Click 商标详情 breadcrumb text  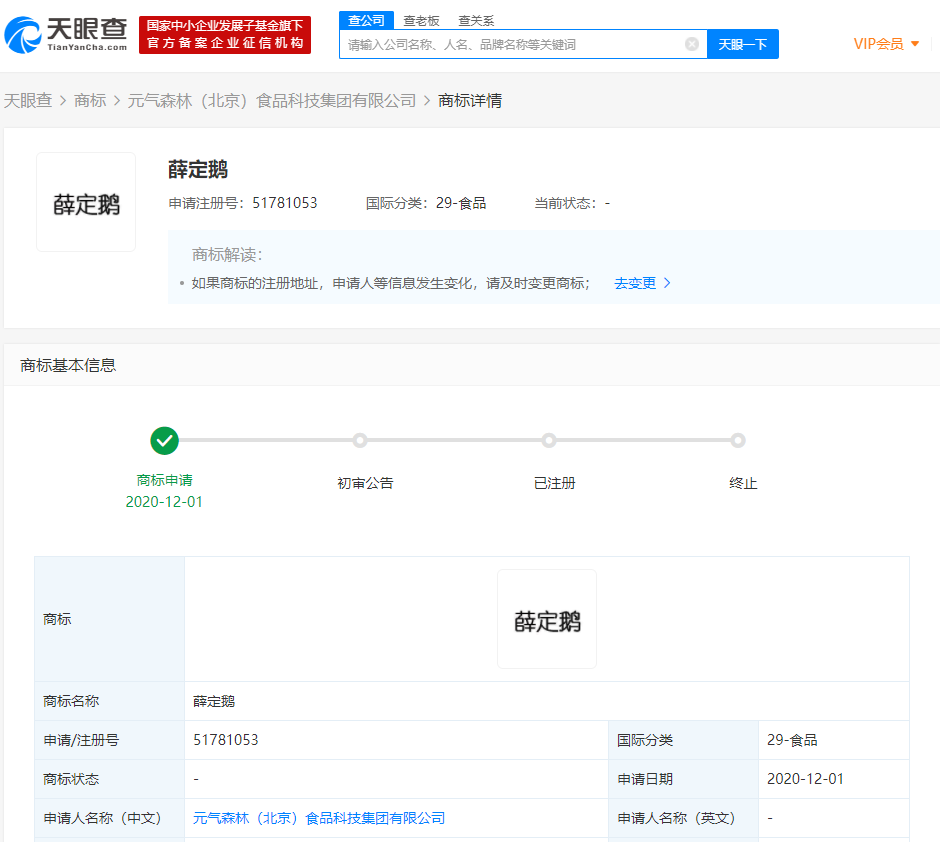click(x=470, y=101)
